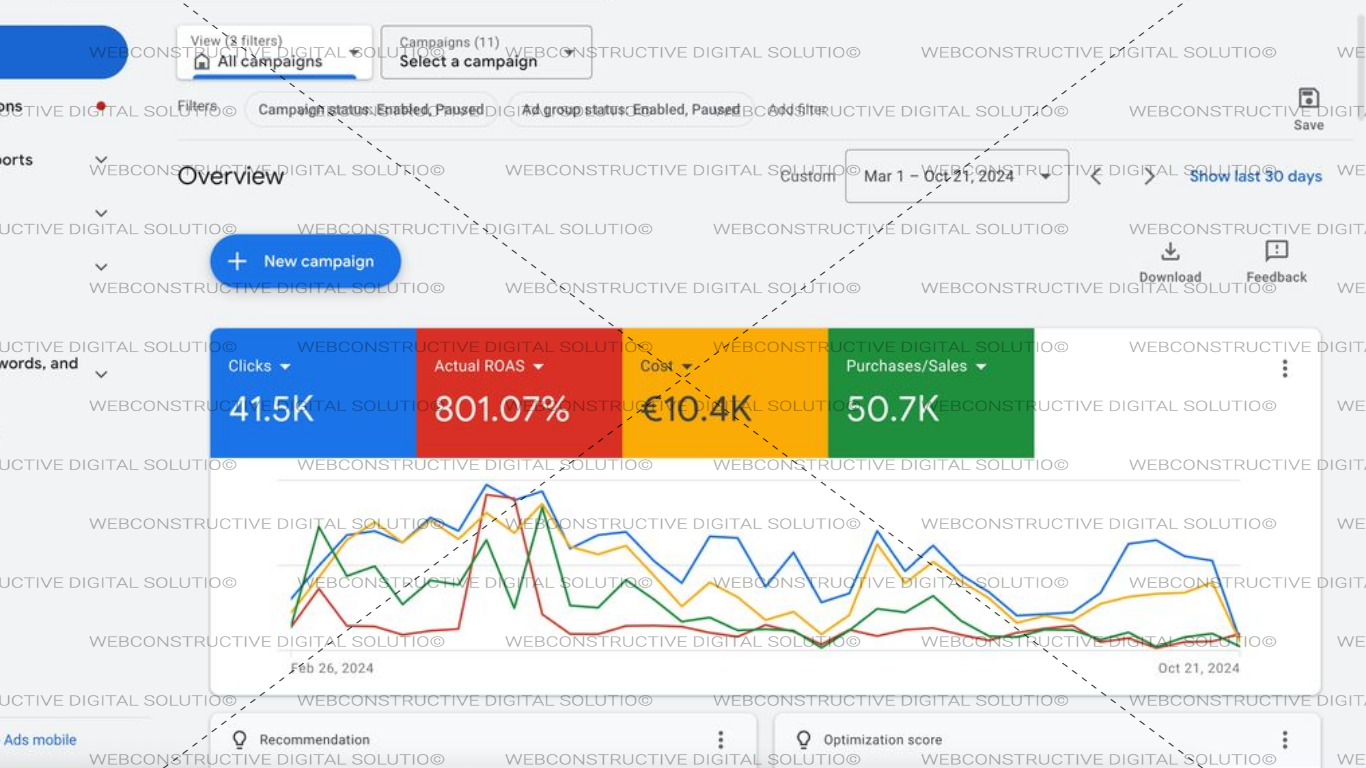The height and width of the screenshot is (768, 1366).
Task: Select the Download icon below the date range
Action: (1170, 252)
